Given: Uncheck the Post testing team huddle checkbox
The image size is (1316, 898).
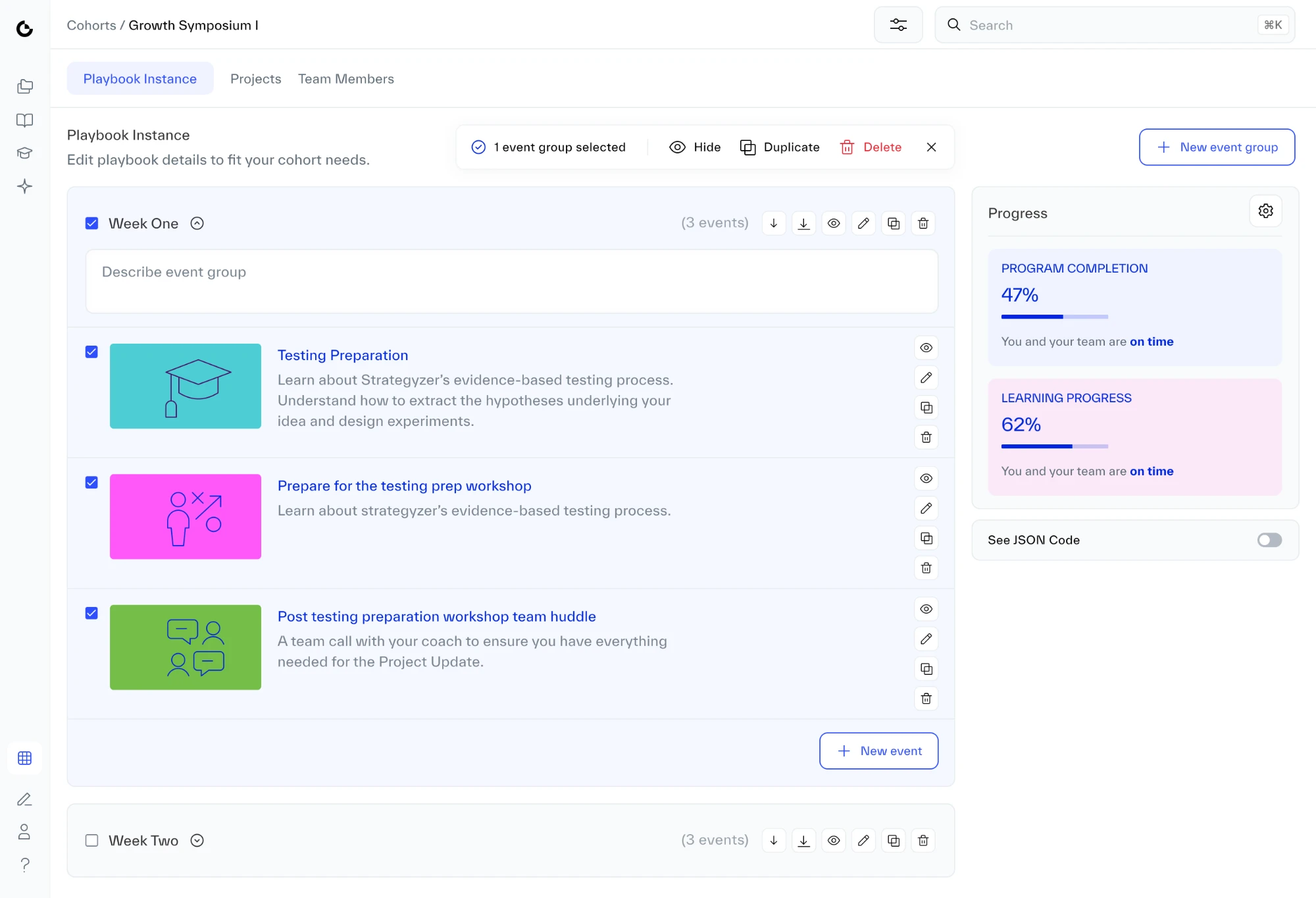Looking at the screenshot, I should [92, 613].
